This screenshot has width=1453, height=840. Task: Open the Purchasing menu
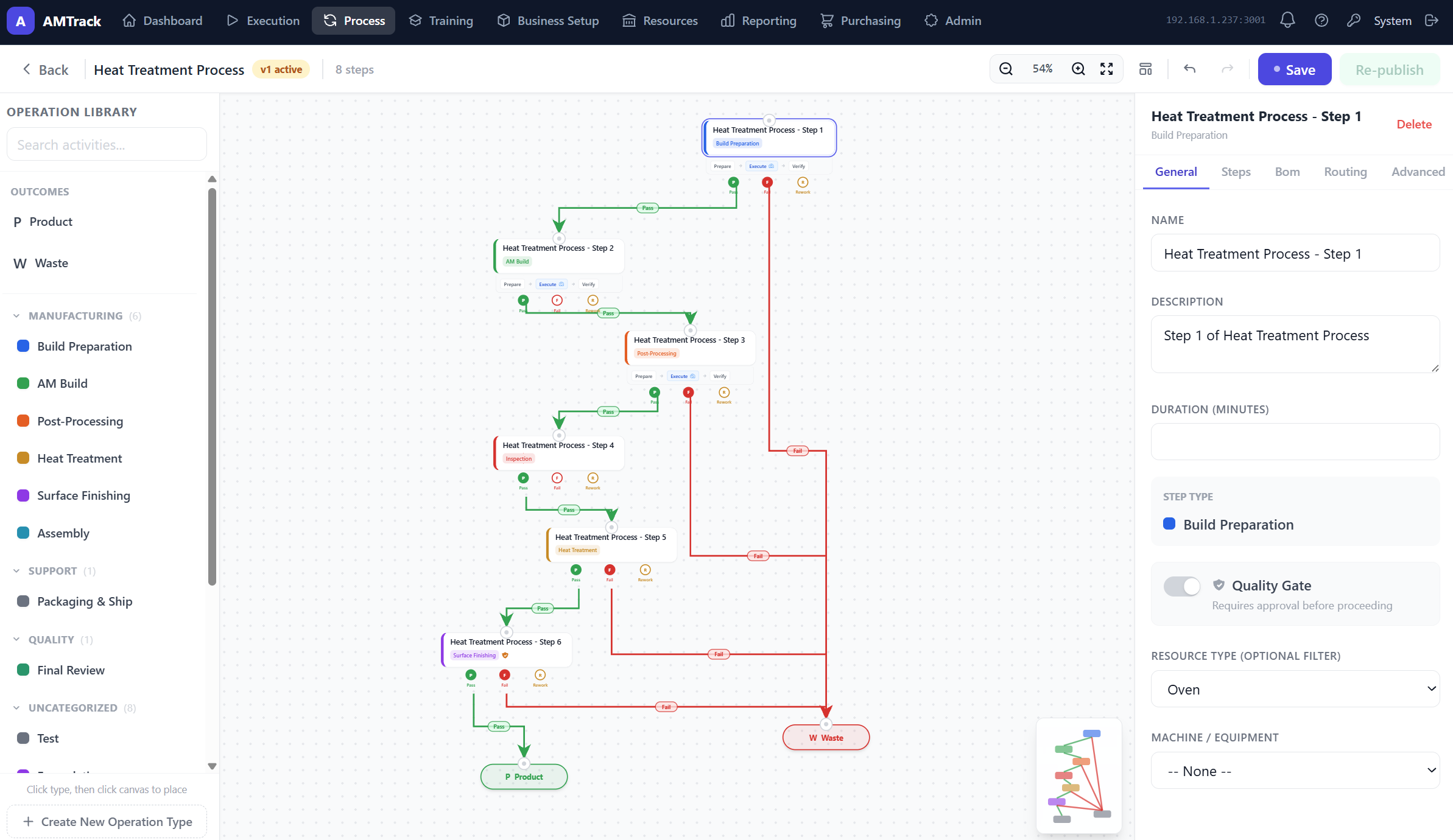coord(860,21)
